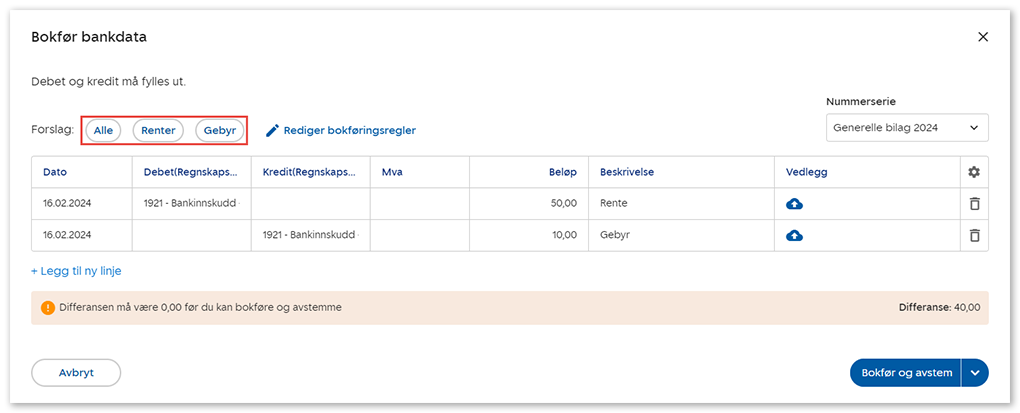1020x413 pixels.
Task: Select the Alle suggestion chip
Action: click(104, 131)
